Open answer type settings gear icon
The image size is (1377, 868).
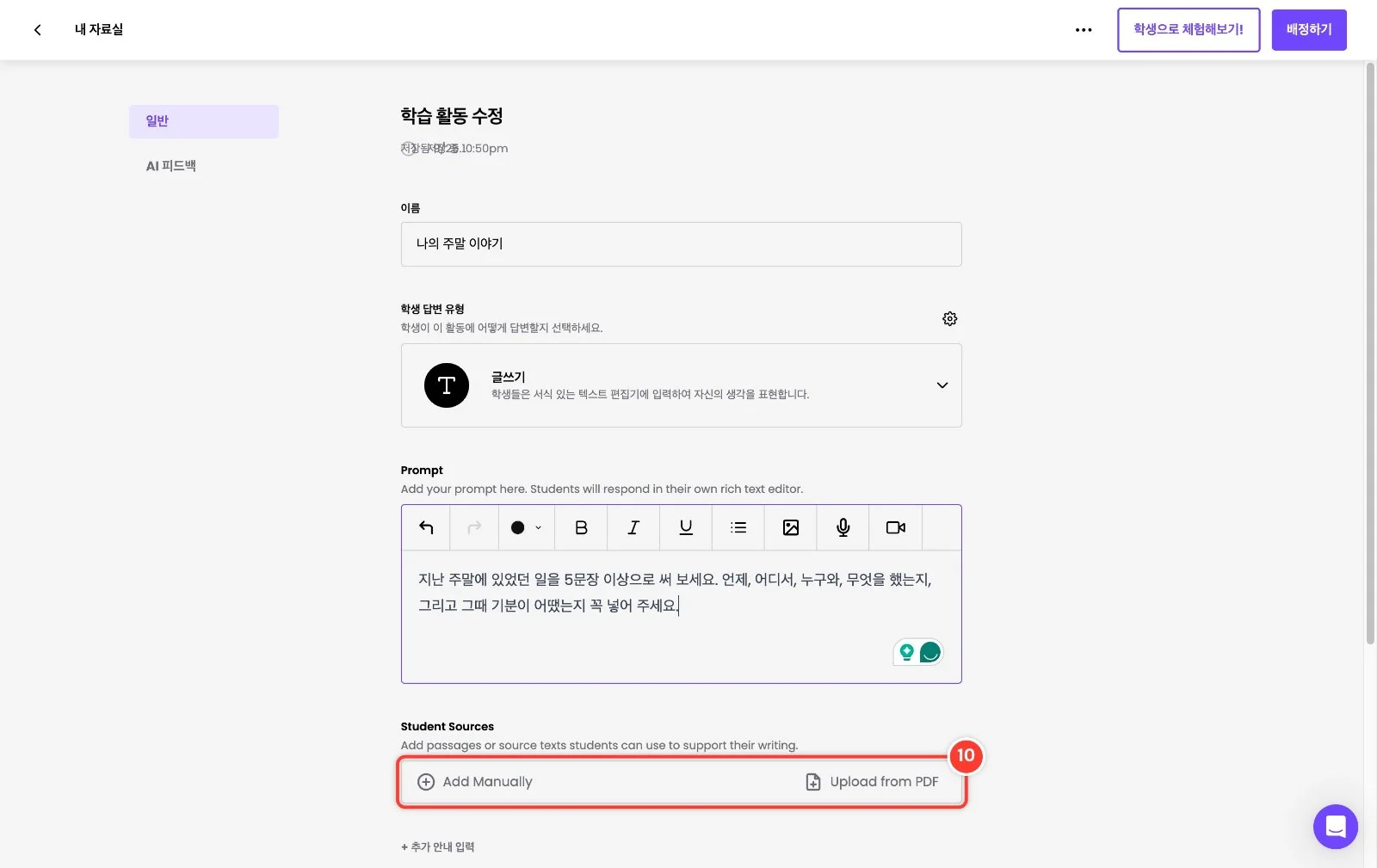[949, 319]
